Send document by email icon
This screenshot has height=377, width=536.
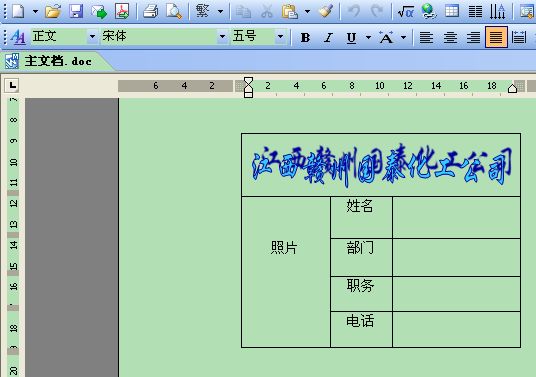coord(99,11)
